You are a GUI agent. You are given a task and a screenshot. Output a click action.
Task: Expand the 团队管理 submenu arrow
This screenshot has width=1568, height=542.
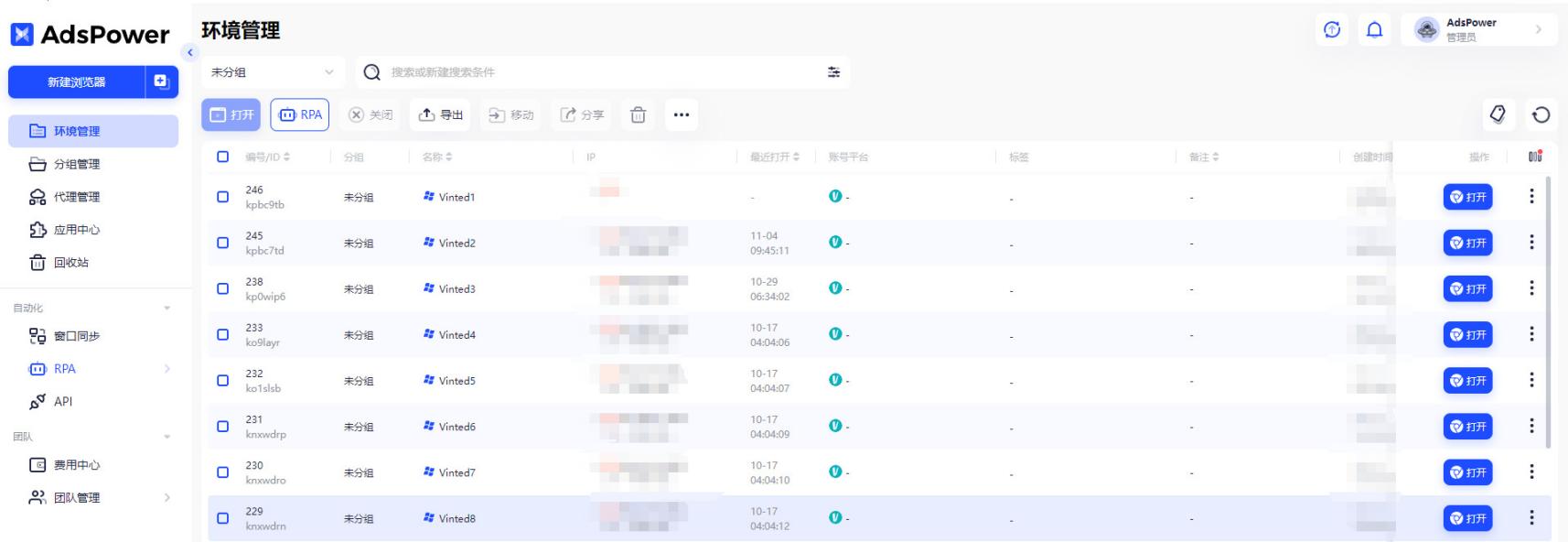pos(166,497)
